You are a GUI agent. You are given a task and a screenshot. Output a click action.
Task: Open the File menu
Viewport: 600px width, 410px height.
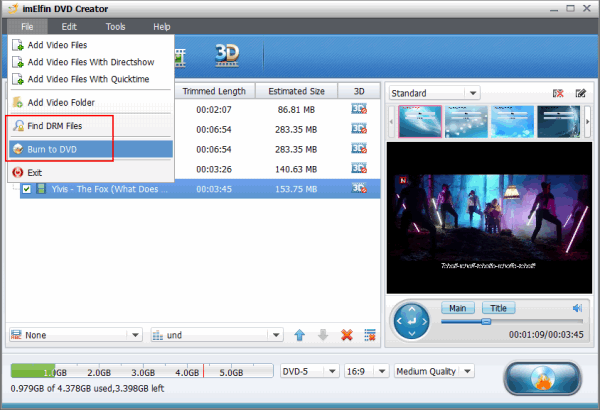click(27, 27)
